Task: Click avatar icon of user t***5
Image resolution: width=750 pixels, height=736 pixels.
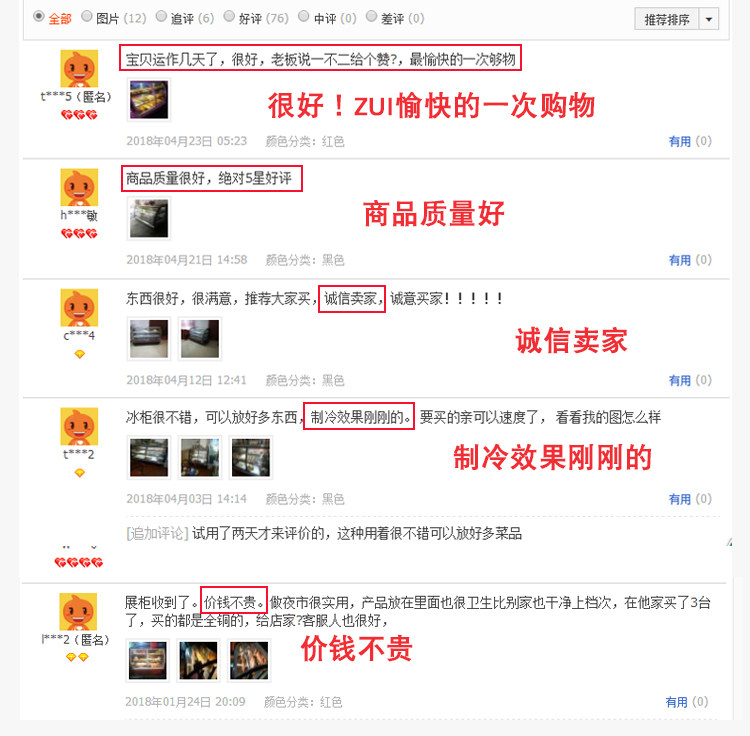Action: (79, 68)
